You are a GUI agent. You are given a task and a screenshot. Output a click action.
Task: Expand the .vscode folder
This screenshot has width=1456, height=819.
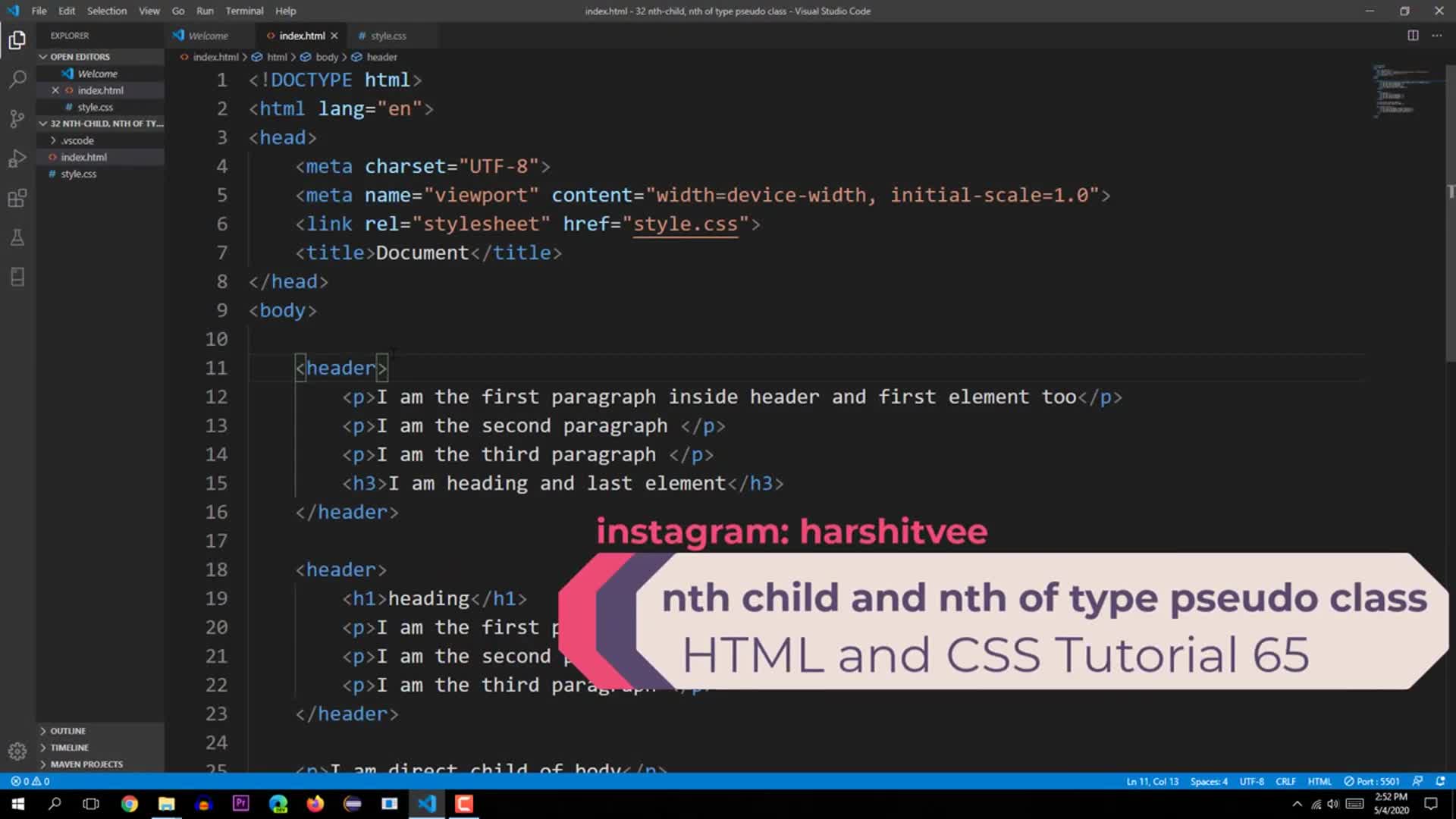coord(77,140)
